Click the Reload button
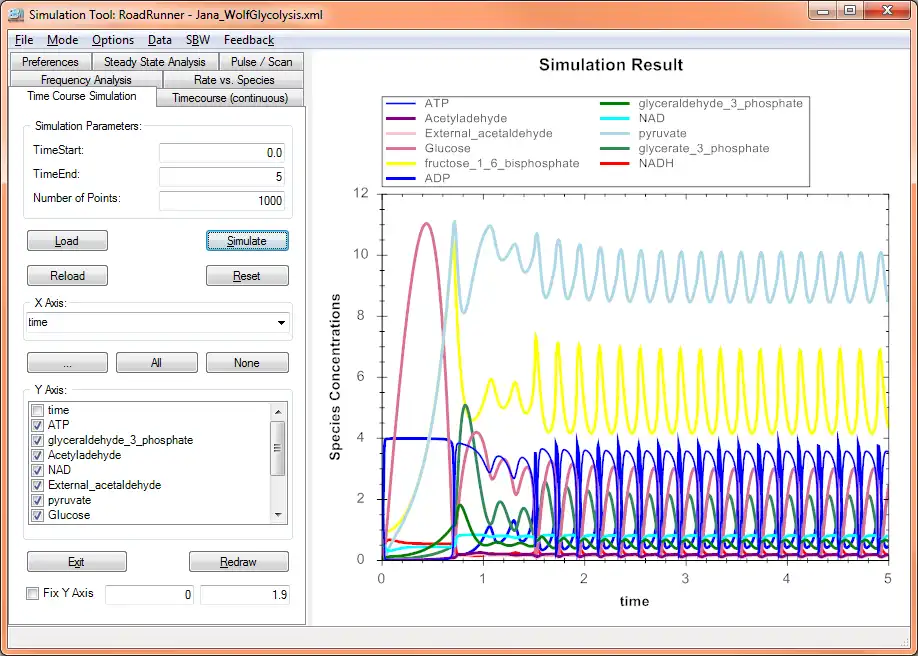Viewport: 918px width, 656px height. tap(67, 275)
